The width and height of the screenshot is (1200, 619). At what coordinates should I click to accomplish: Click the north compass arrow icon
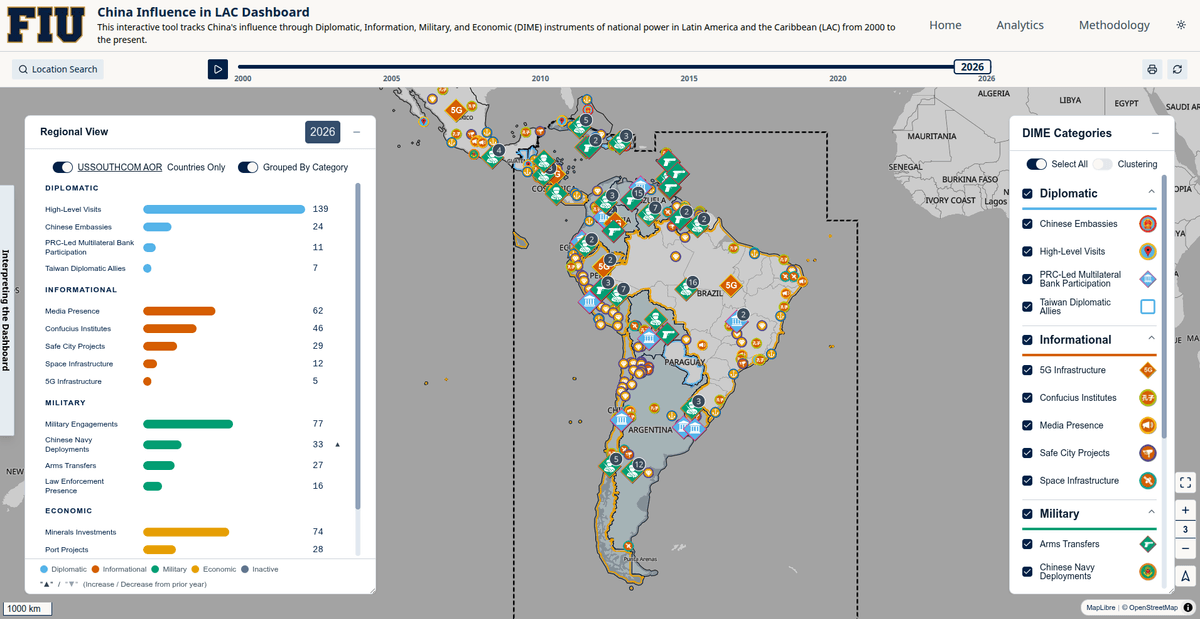[x=1185, y=576]
